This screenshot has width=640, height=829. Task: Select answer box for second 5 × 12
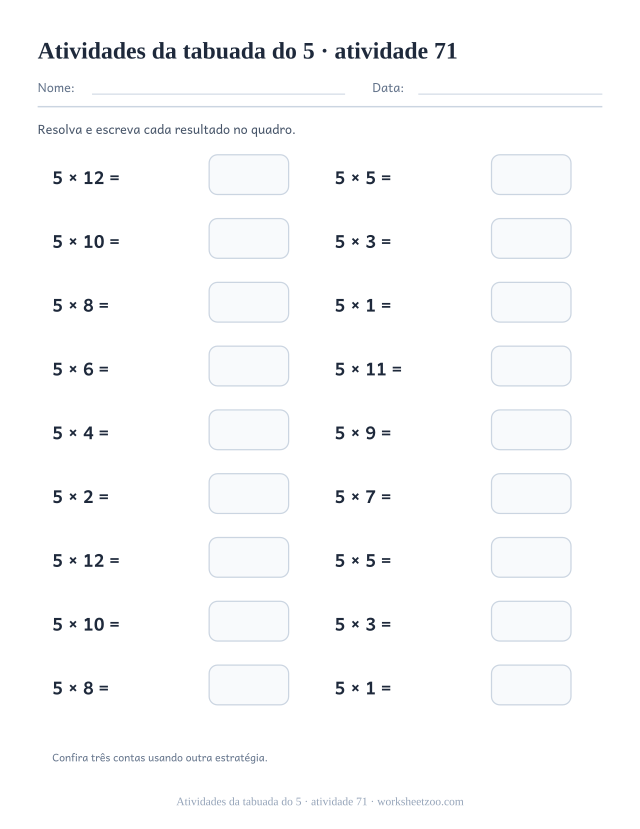249,558
